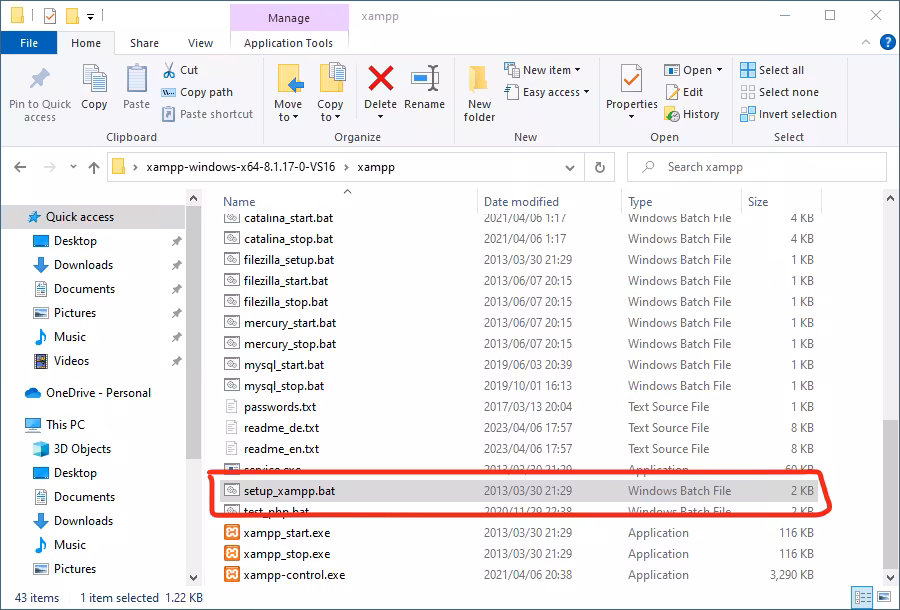Image resolution: width=900 pixels, height=610 pixels.
Task: Select catalina_stop.bat file
Action: tap(519, 239)
